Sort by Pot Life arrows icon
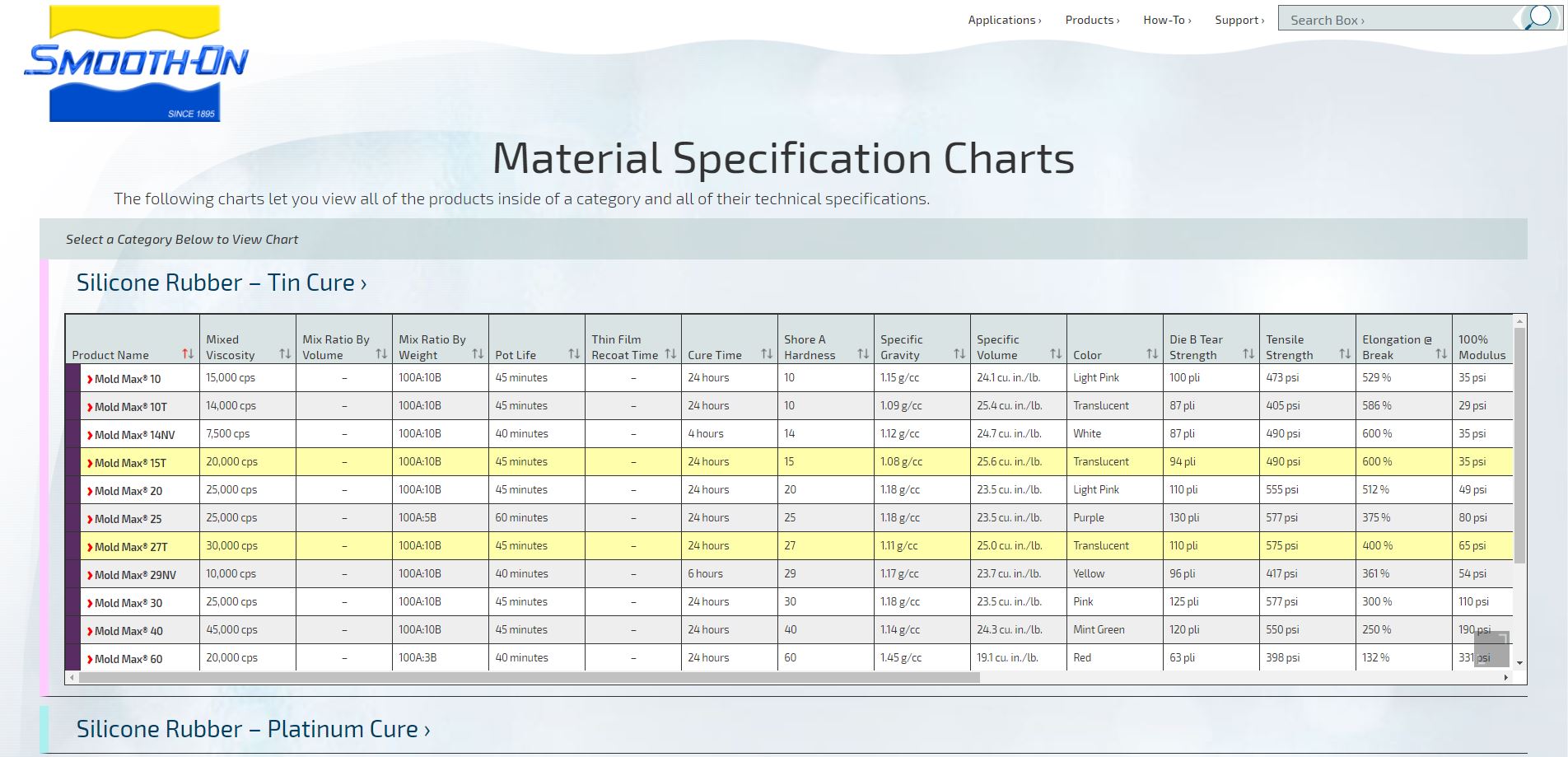The image size is (1568, 757). click(x=574, y=354)
